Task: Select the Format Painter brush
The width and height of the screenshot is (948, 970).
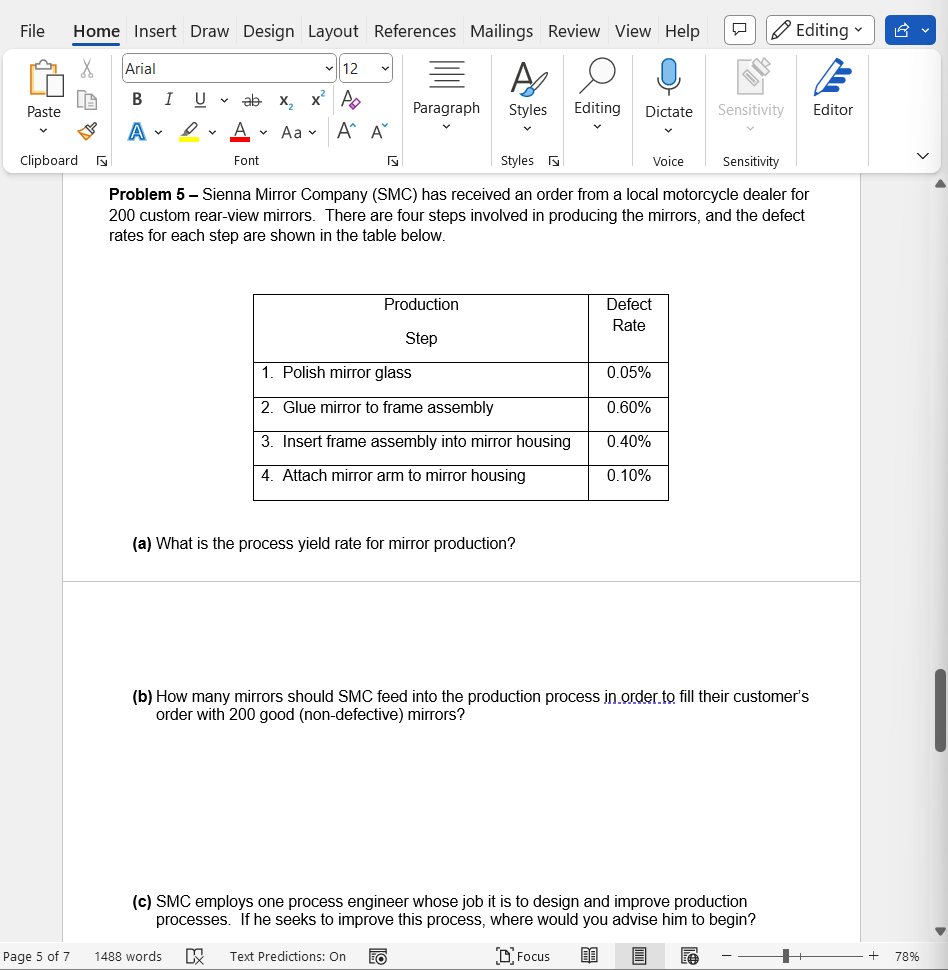Action: tap(87, 131)
